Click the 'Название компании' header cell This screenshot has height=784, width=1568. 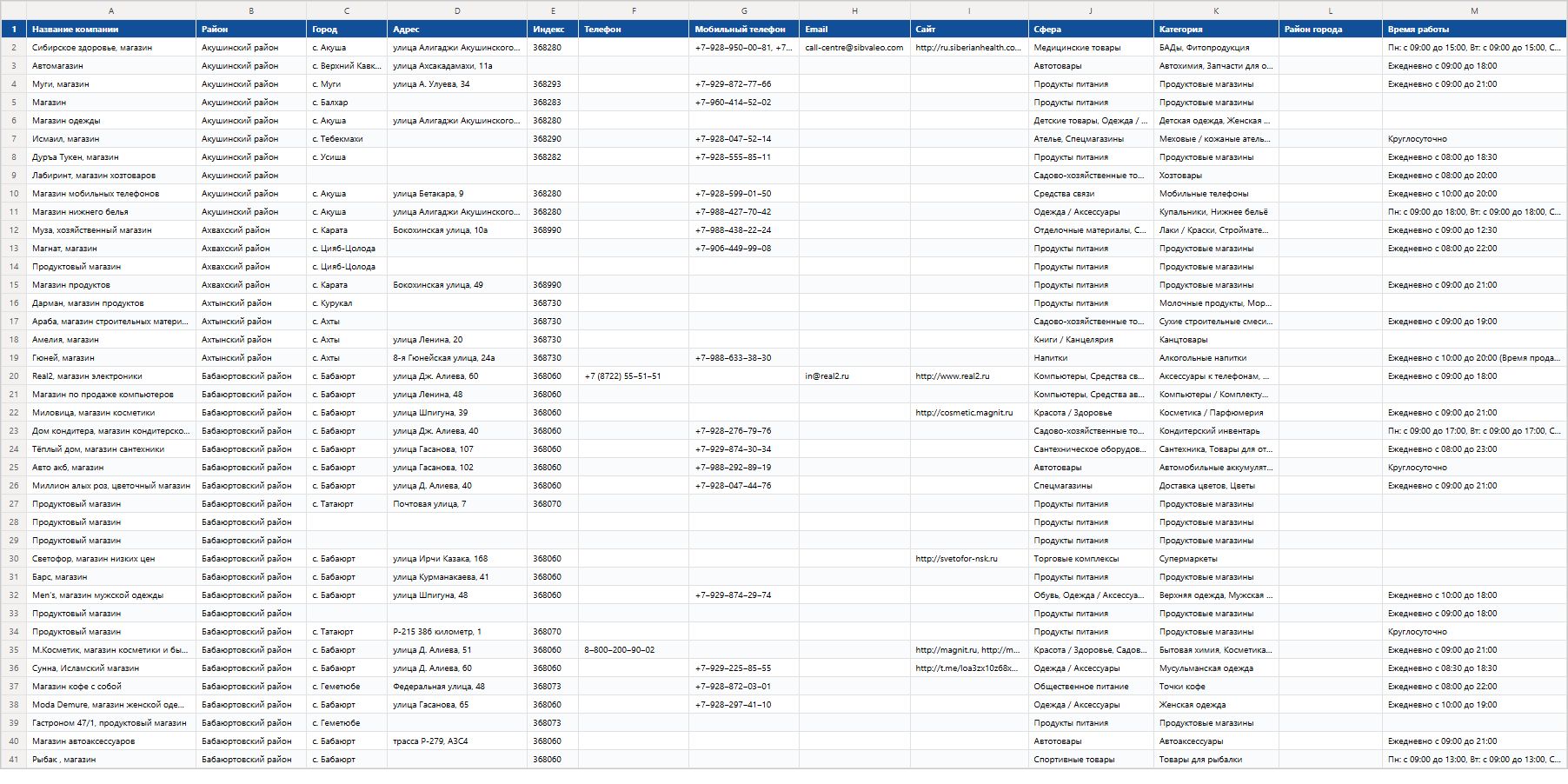(x=111, y=30)
